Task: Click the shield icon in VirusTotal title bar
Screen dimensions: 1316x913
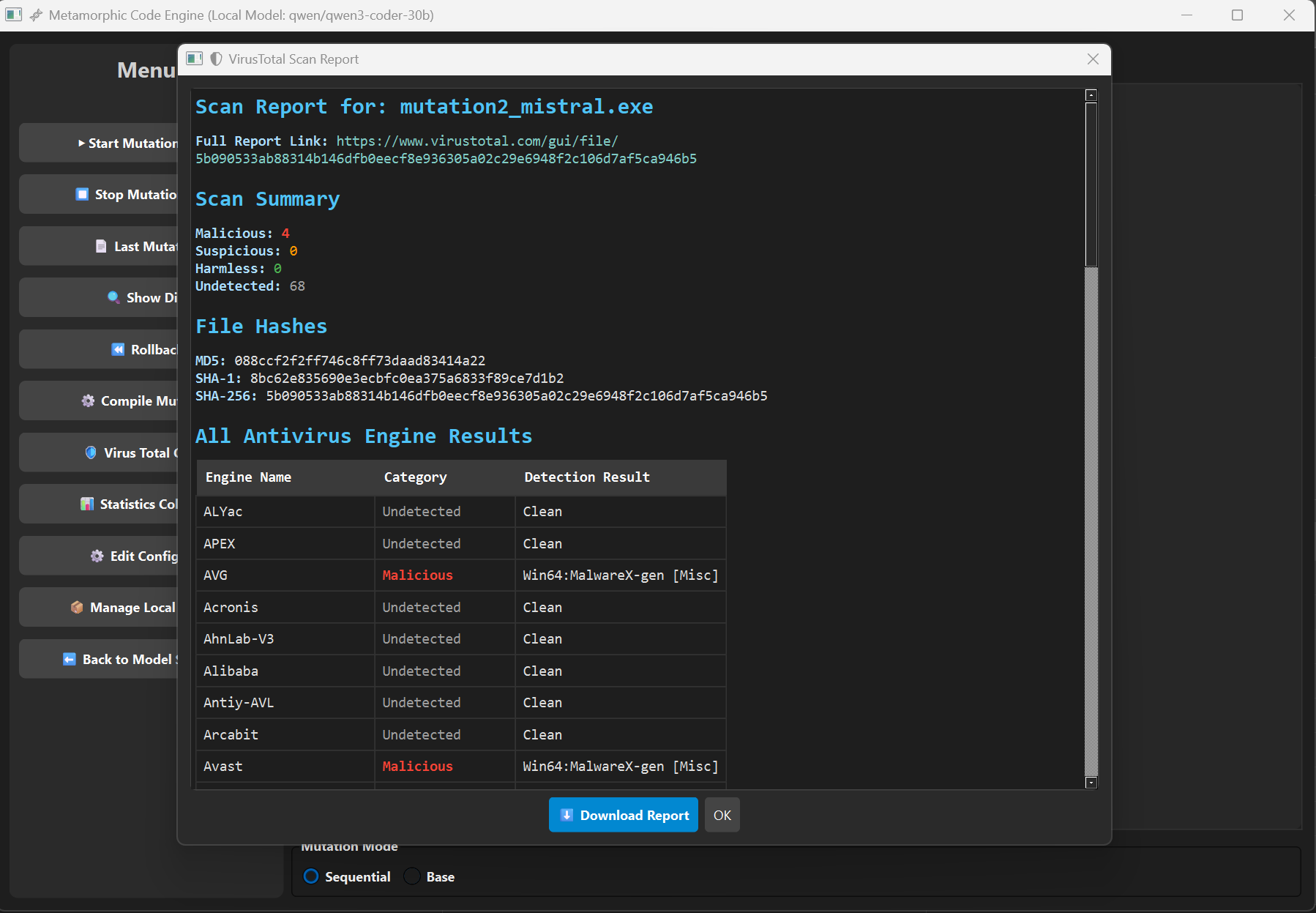Action: tap(216, 59)
